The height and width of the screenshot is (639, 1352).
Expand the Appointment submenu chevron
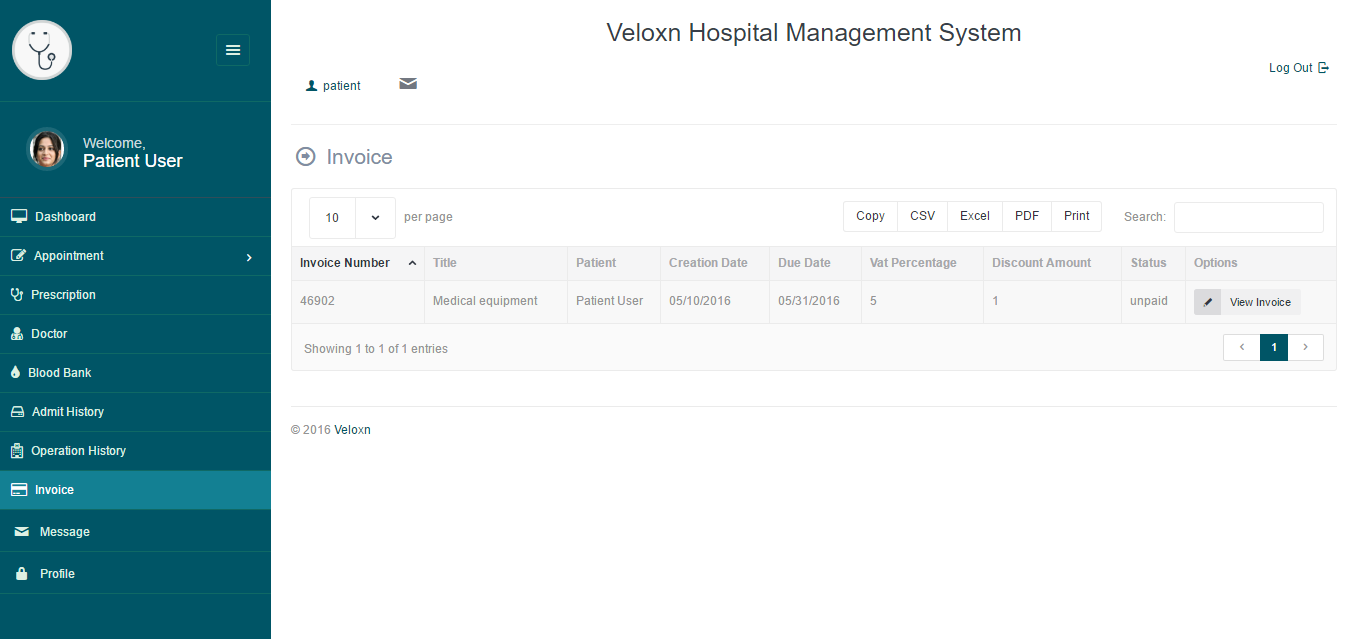(249, 257)
